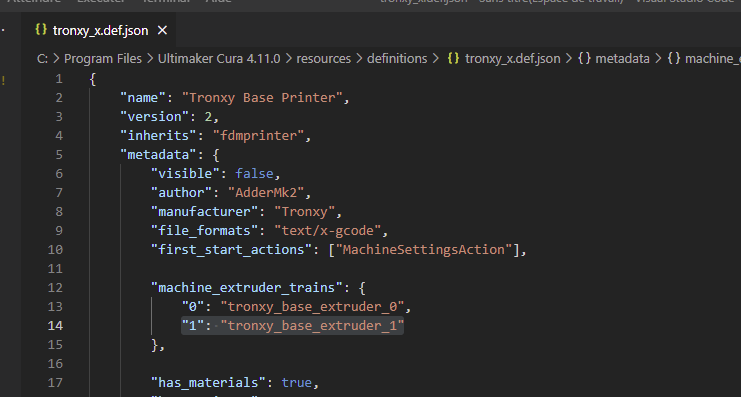Click the "metadata" key on line 5
Screen dimensions: 741x397
(158, 155)
